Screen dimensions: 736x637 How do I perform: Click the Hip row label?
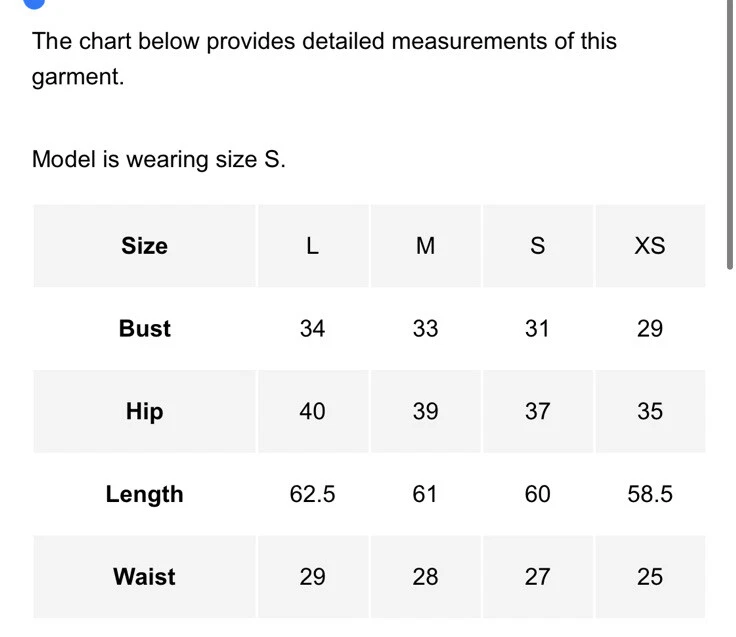coord(144,411)
